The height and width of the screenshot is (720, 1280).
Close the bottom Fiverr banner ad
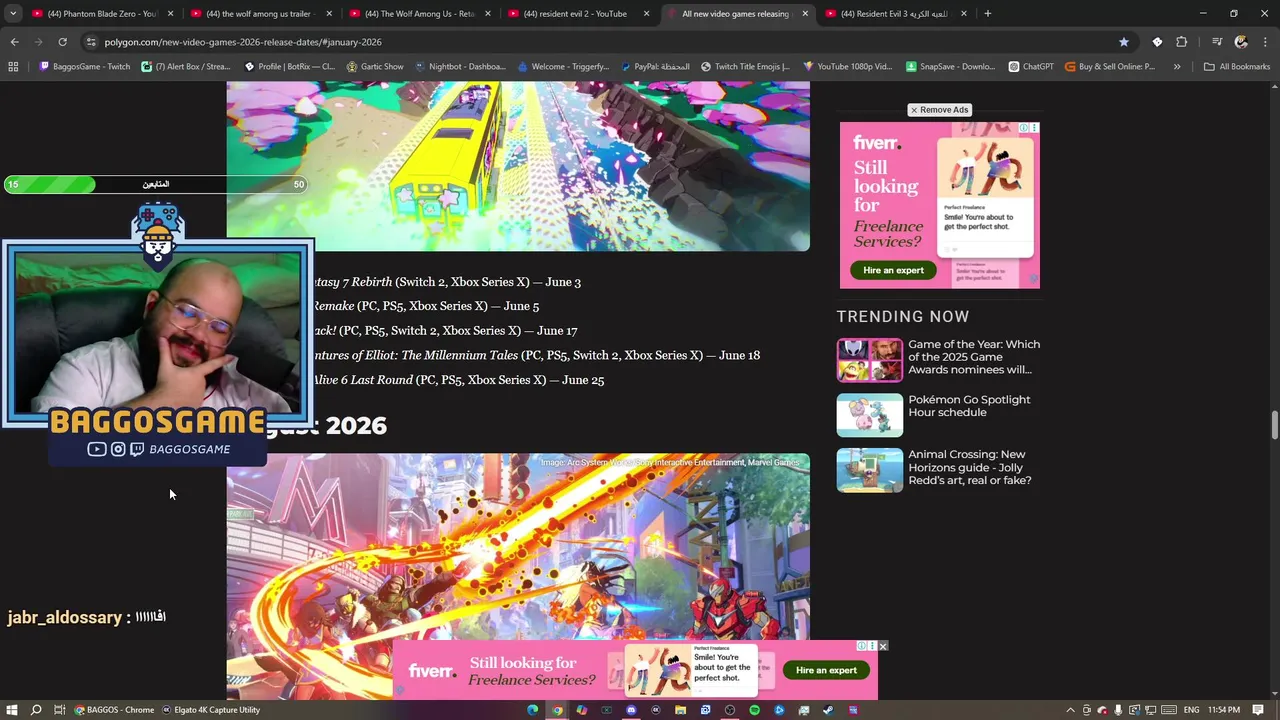pyautogui.click(x=882, y=646)
